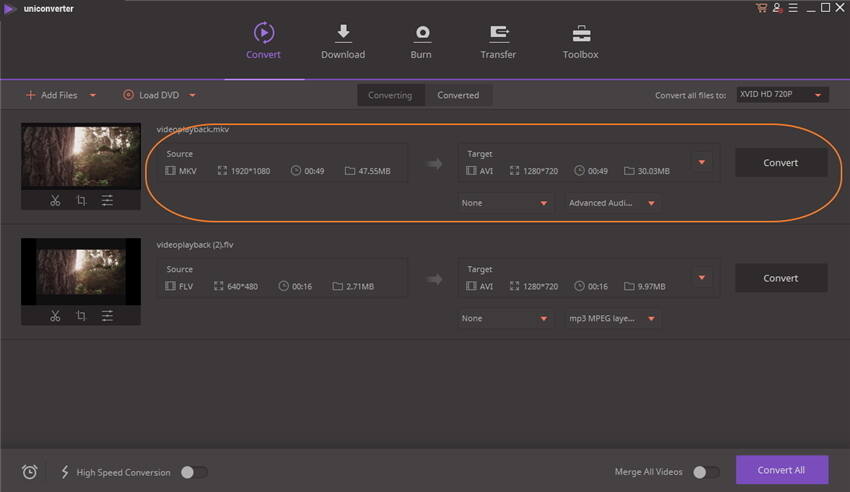Viewport: 850px width, 492px height.
Task: Open the hamburger menu icon
Action: 793,8
